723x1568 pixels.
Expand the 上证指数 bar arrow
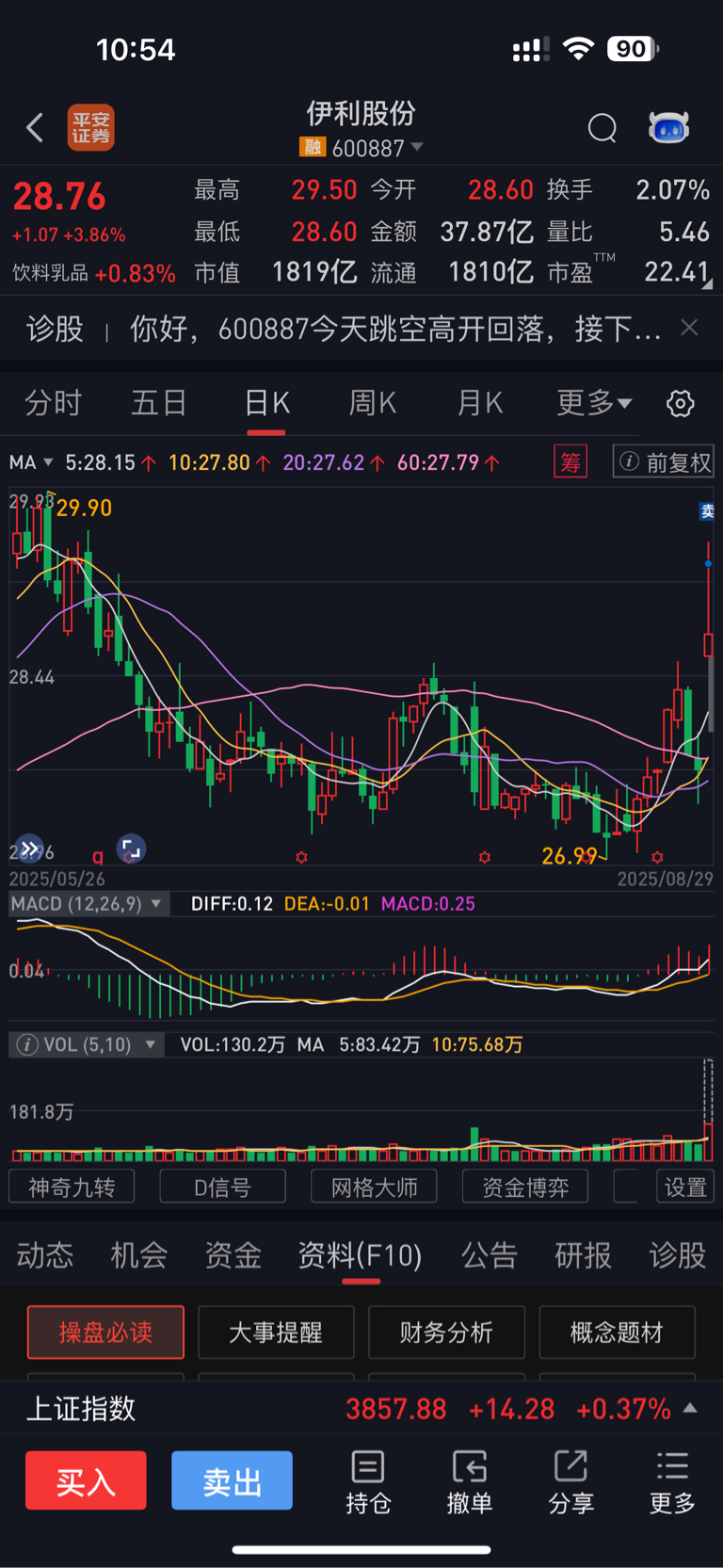pos(690,1408)
